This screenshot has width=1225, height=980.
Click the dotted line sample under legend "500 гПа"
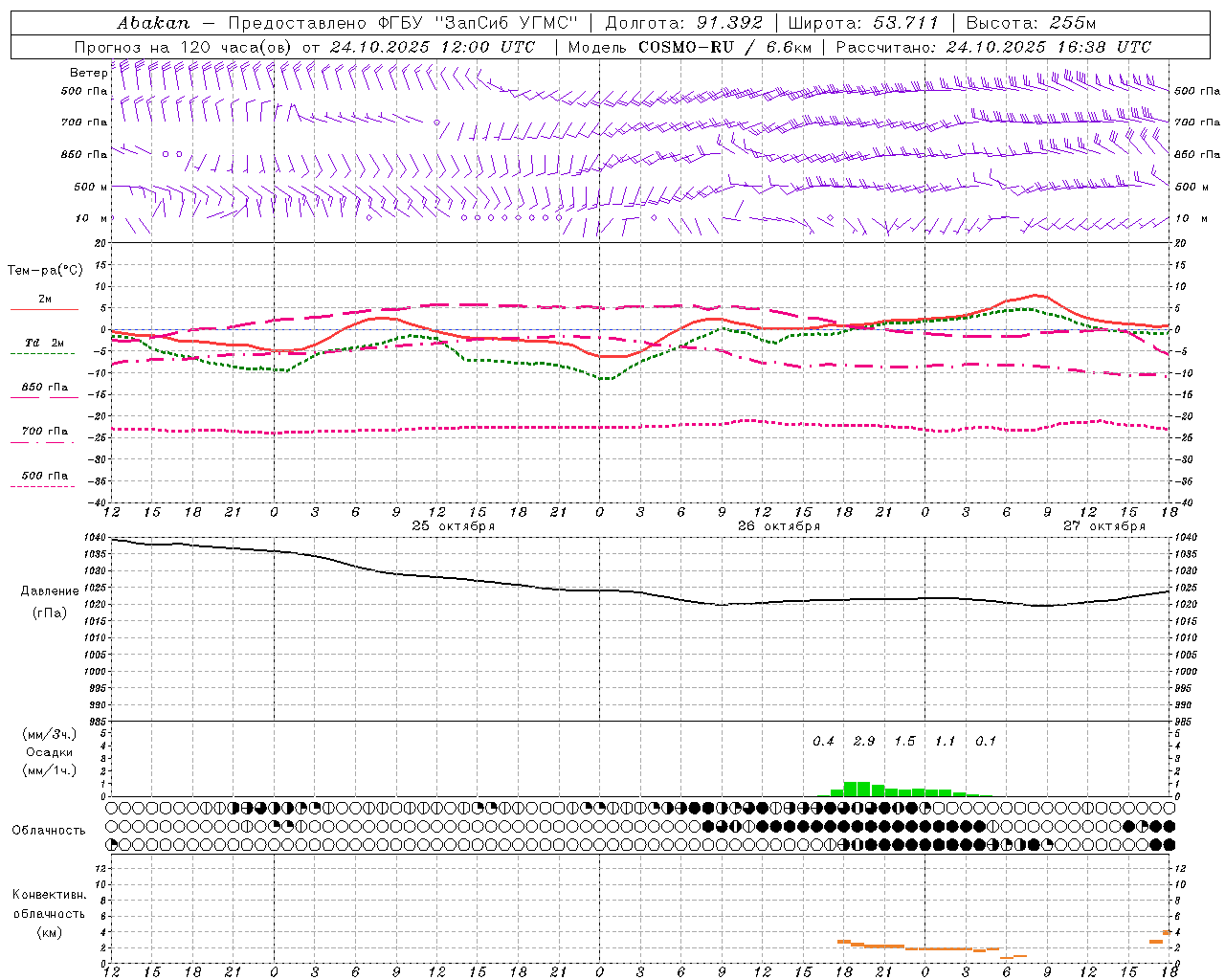(42, 486)
